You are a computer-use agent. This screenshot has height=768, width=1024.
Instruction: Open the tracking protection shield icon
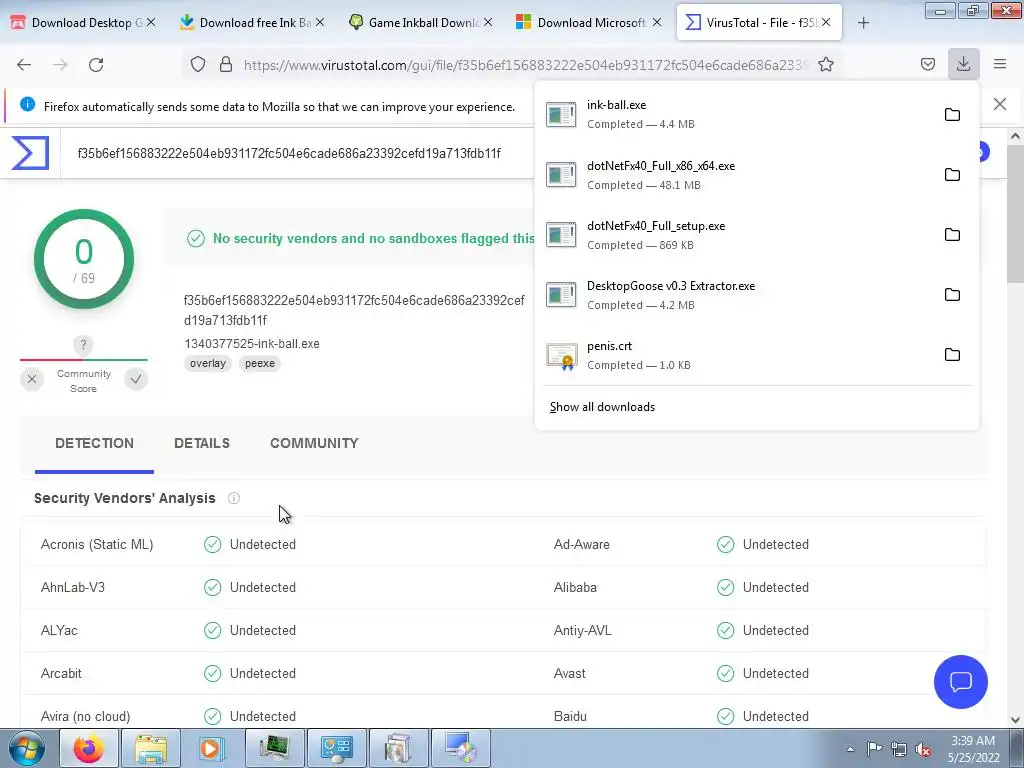[198, 64]
